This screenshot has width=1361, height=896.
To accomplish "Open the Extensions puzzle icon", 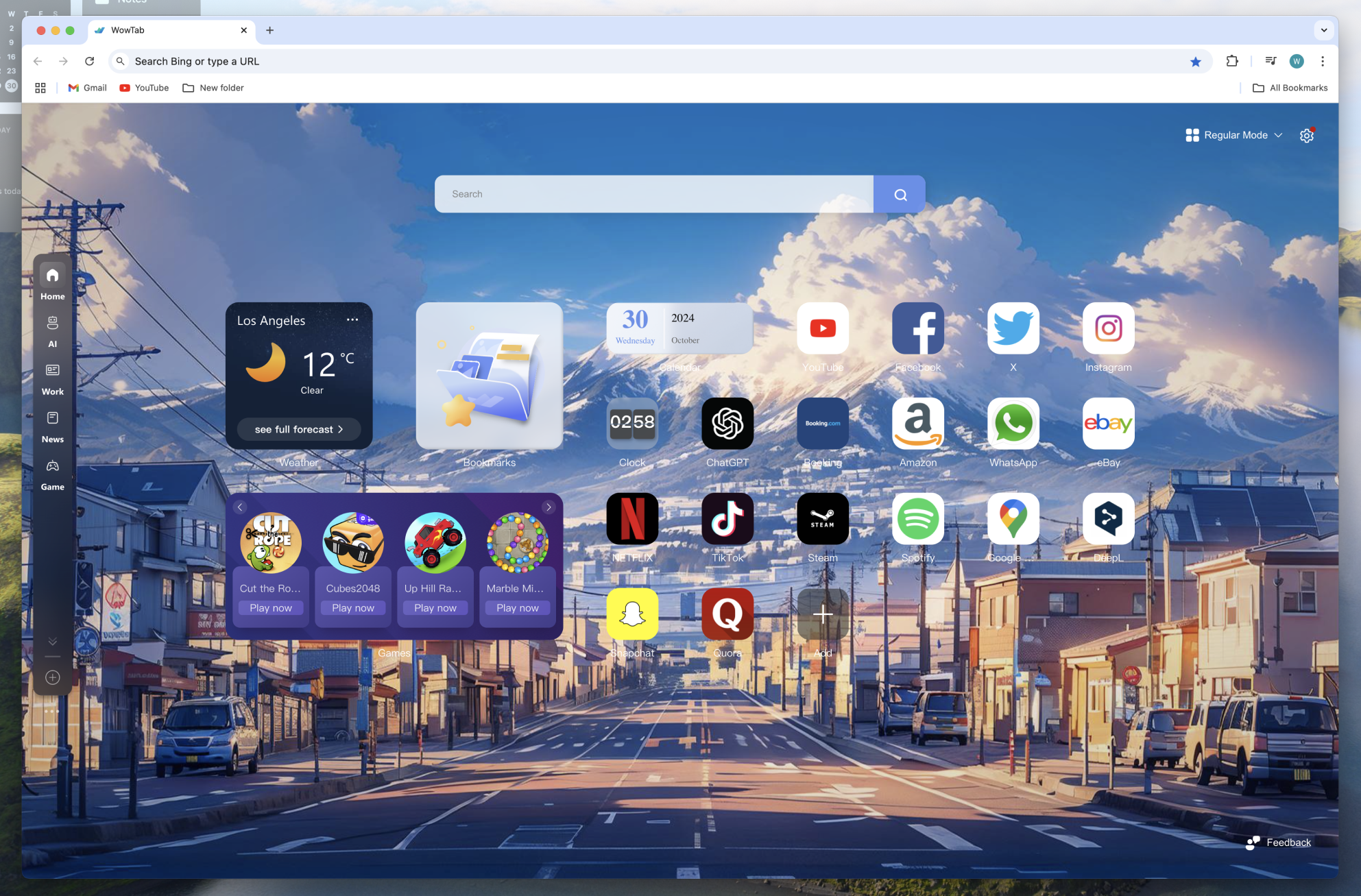I will [1232, 61].
